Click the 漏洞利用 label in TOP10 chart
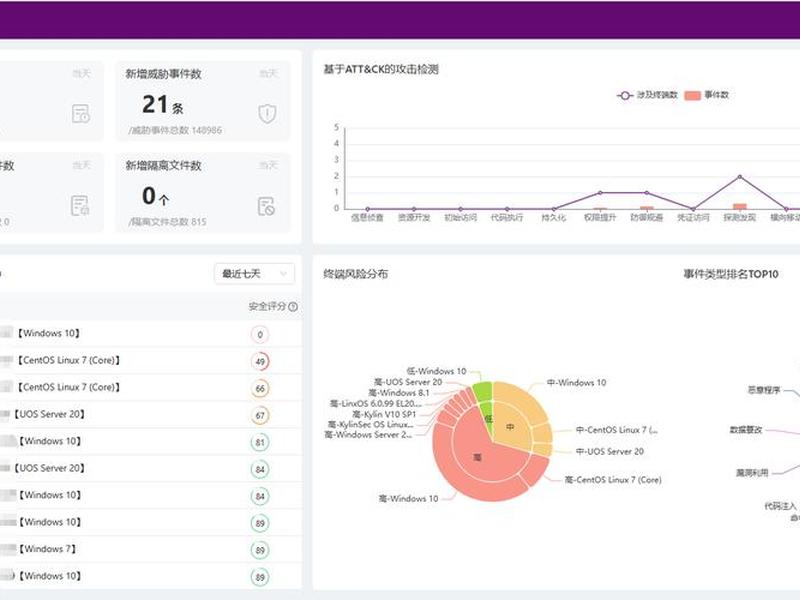The image size is (800, 600). (752, 473)
